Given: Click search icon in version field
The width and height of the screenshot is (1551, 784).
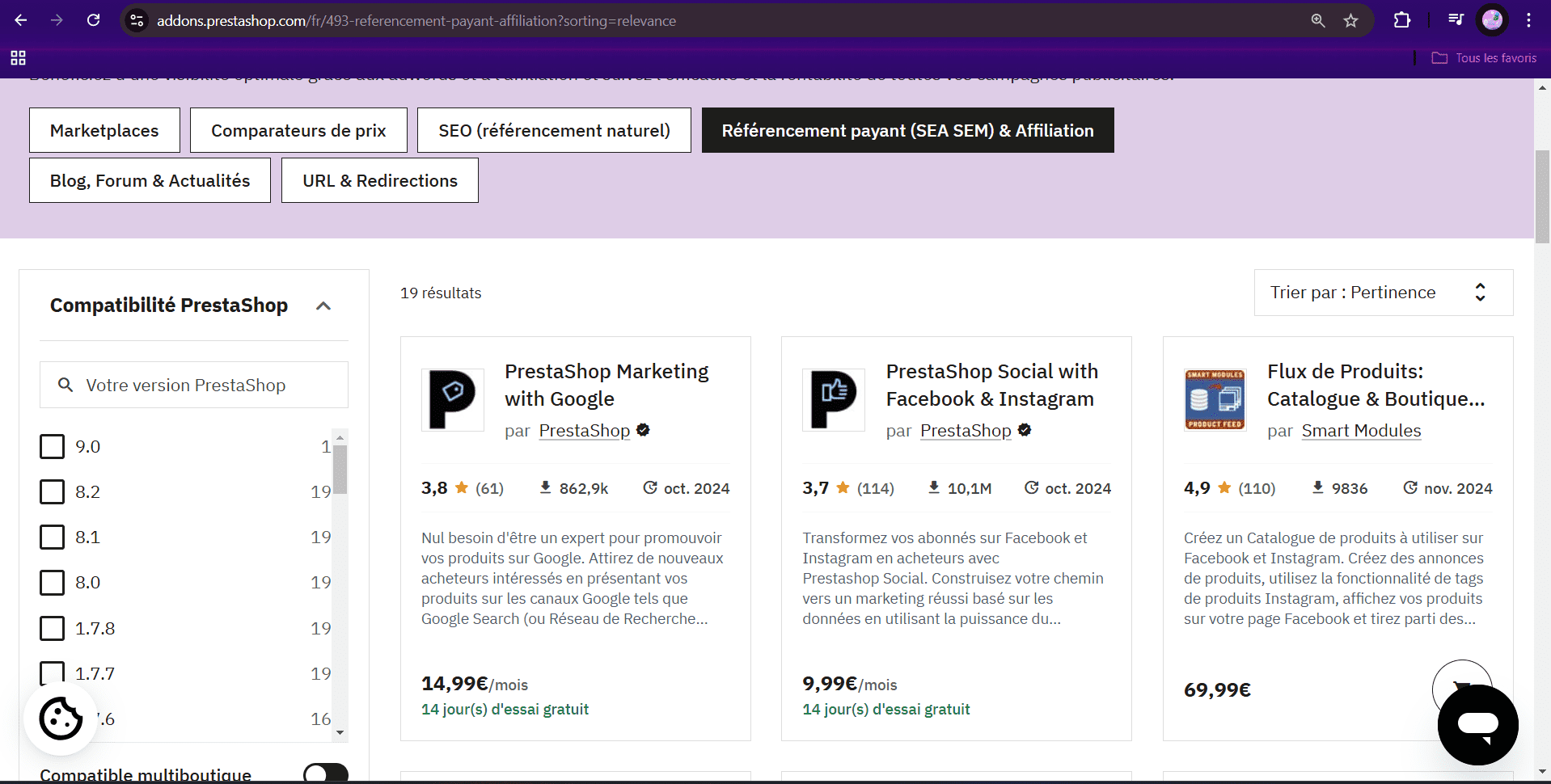Looking at the screenshot, I should tap(66, 385).
